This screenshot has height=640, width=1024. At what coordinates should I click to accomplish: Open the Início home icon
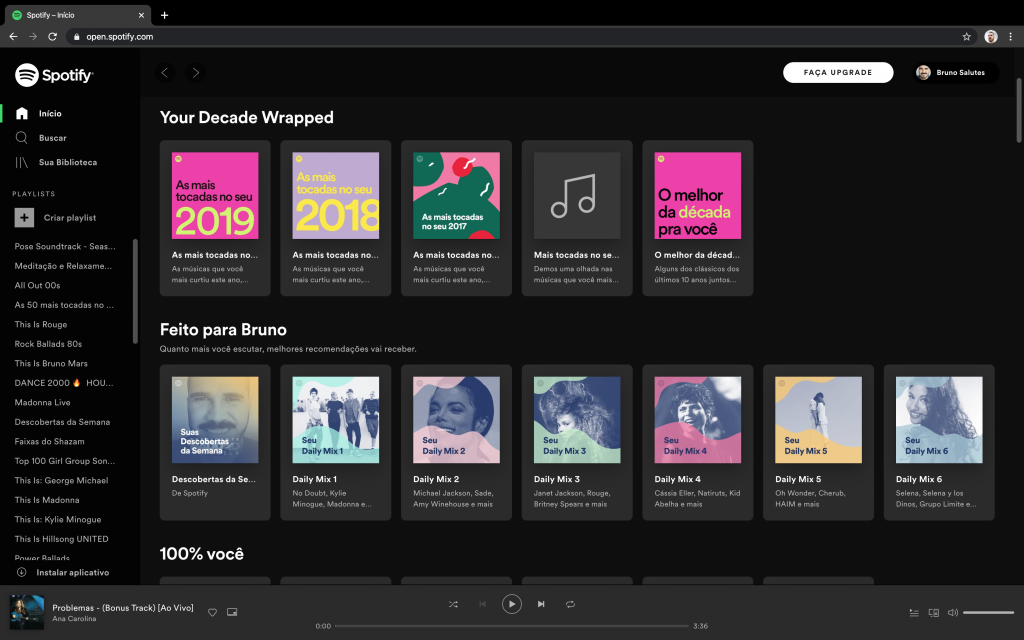coord(22,113)
